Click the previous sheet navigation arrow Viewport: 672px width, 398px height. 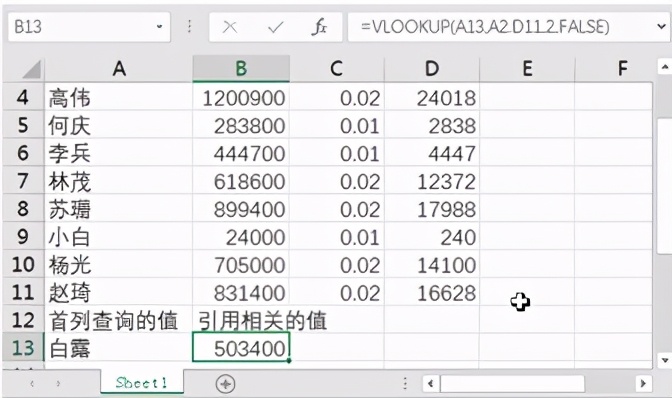[32, 383]
